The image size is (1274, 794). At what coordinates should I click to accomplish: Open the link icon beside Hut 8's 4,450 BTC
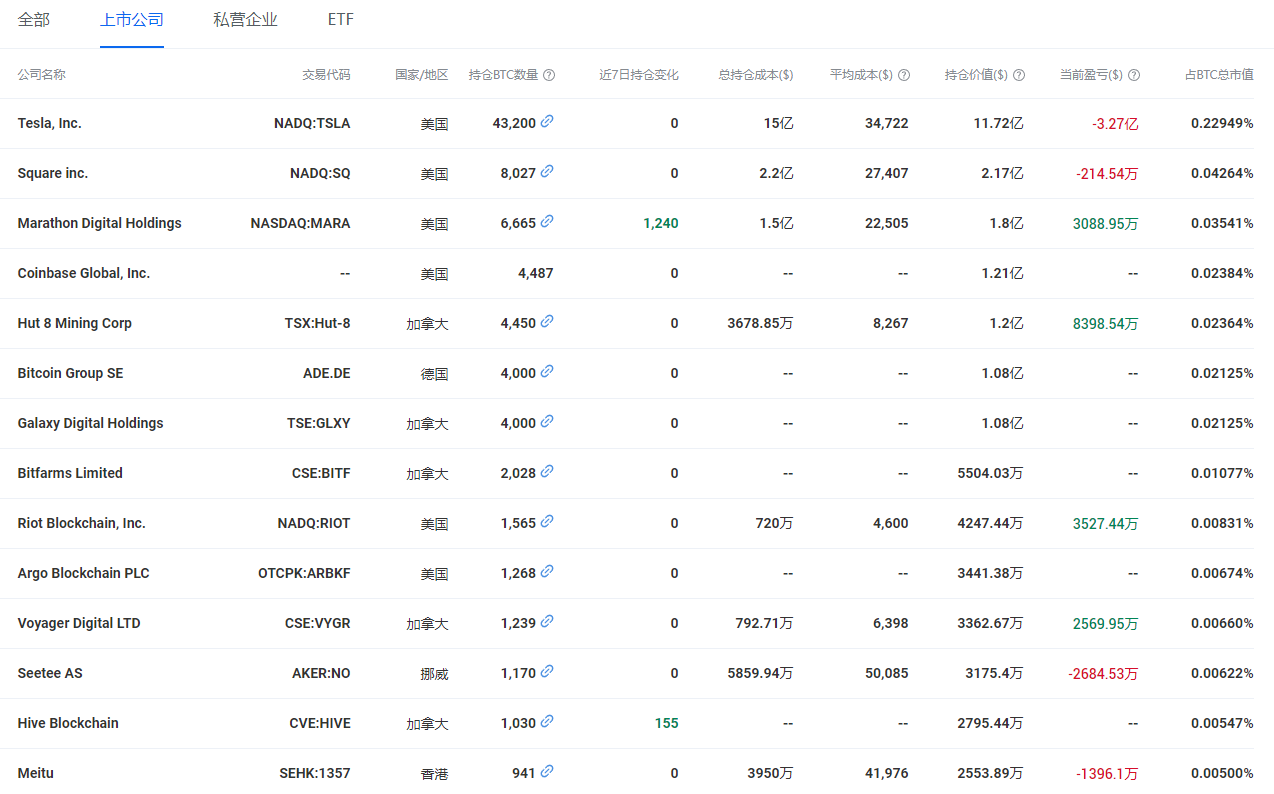point(547,321)
